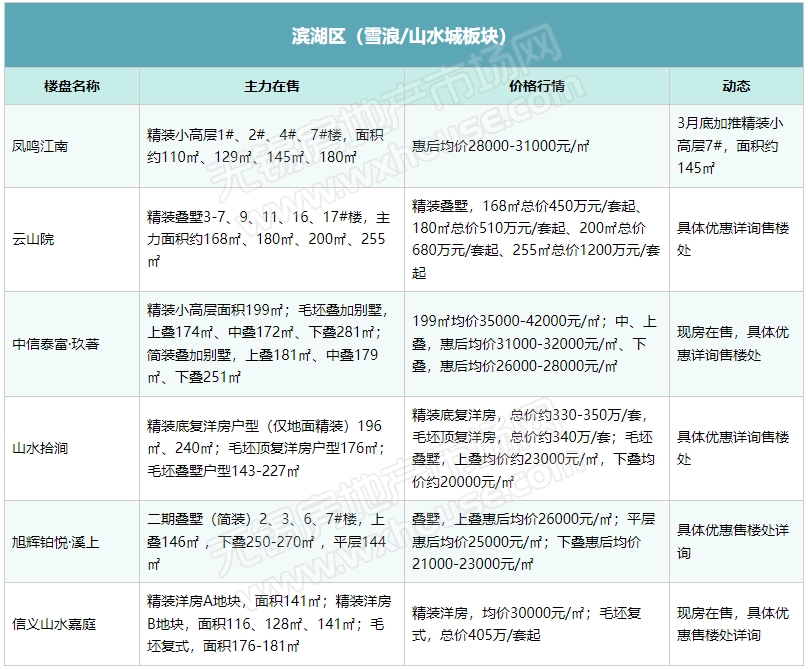Select the 主力在售 column header
Screen dimensions: 808x670
[x=272, y=86]
